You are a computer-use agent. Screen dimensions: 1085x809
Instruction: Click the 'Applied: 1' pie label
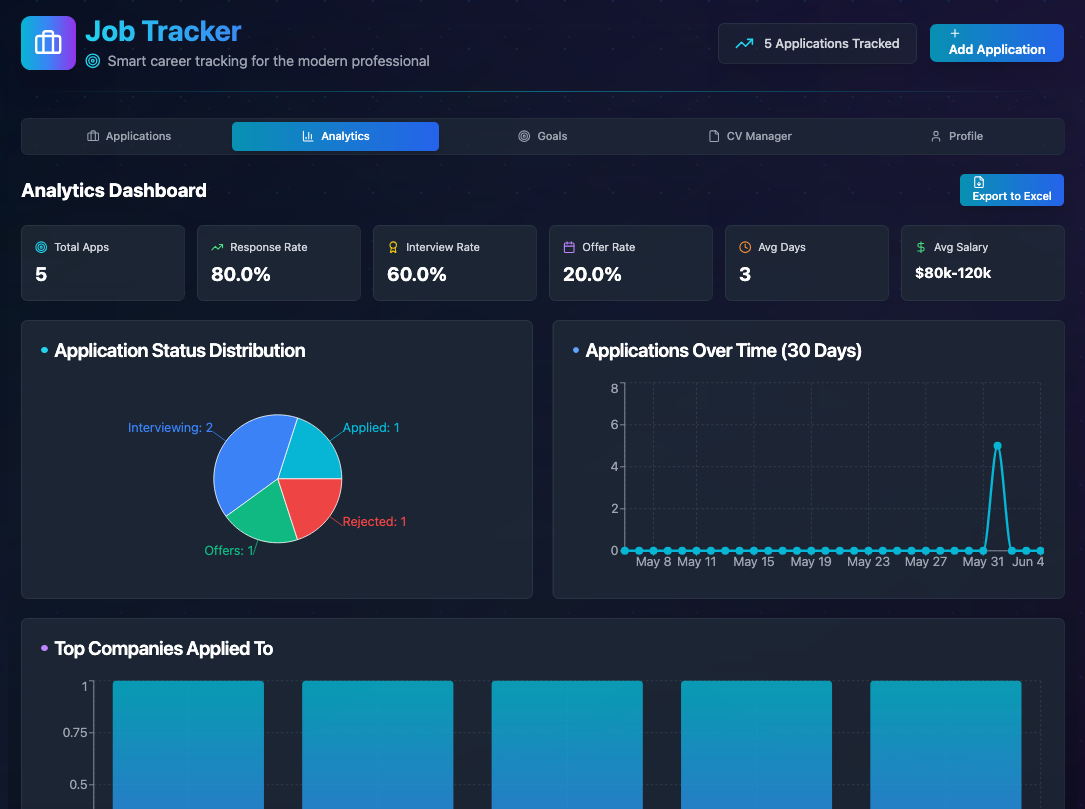click(x=371, y=428)
